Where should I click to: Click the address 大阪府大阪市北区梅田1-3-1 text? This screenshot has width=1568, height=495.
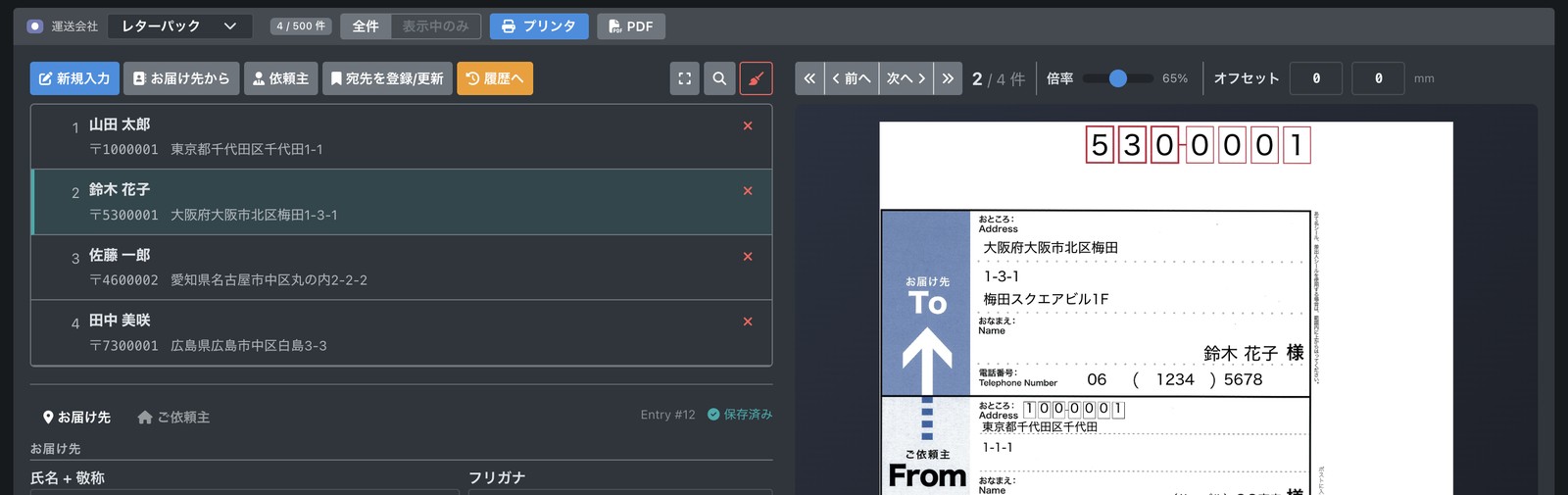click(x=254, y=215)
